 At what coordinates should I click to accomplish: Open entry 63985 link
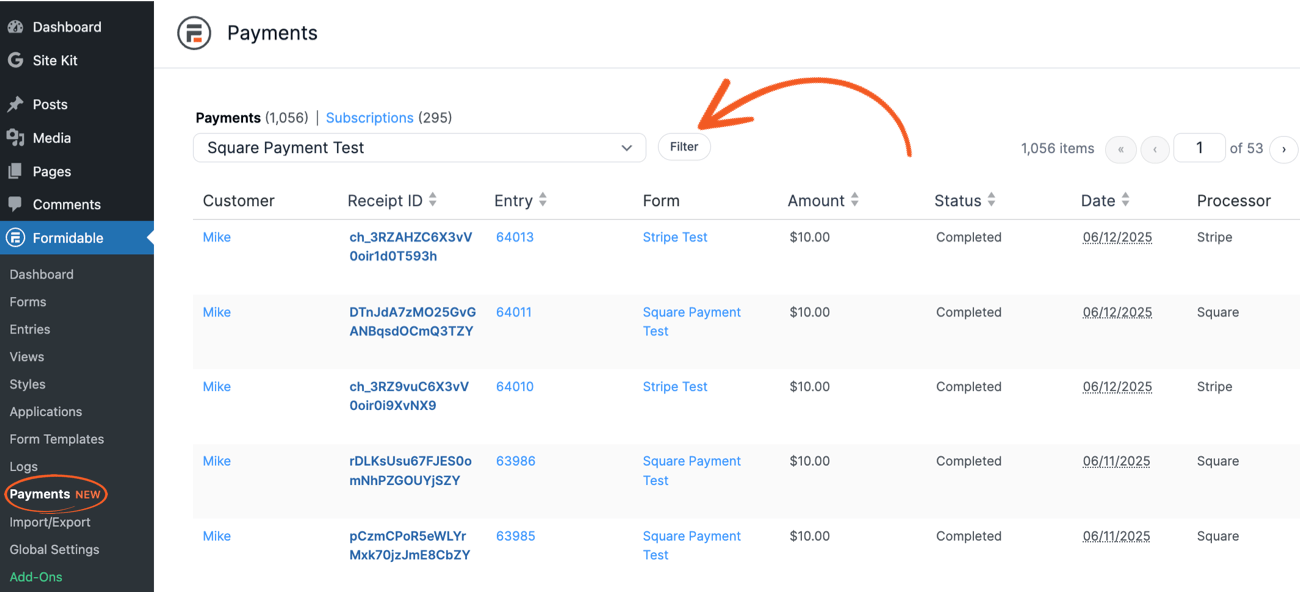516,537
